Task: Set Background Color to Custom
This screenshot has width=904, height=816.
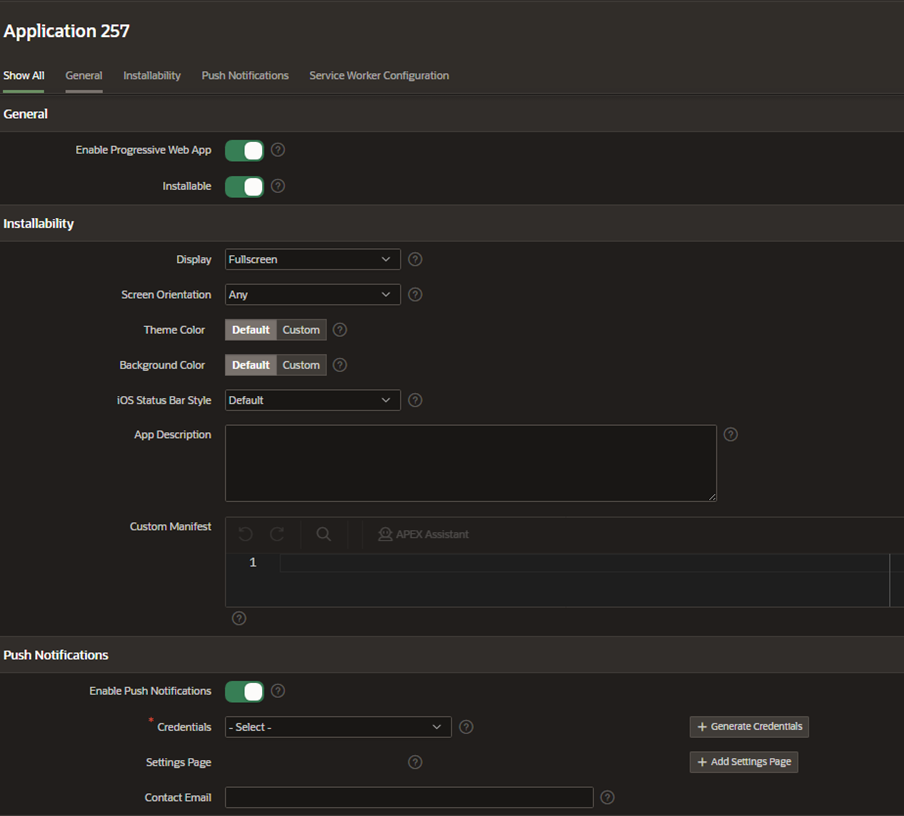Action: pos(301,365)
